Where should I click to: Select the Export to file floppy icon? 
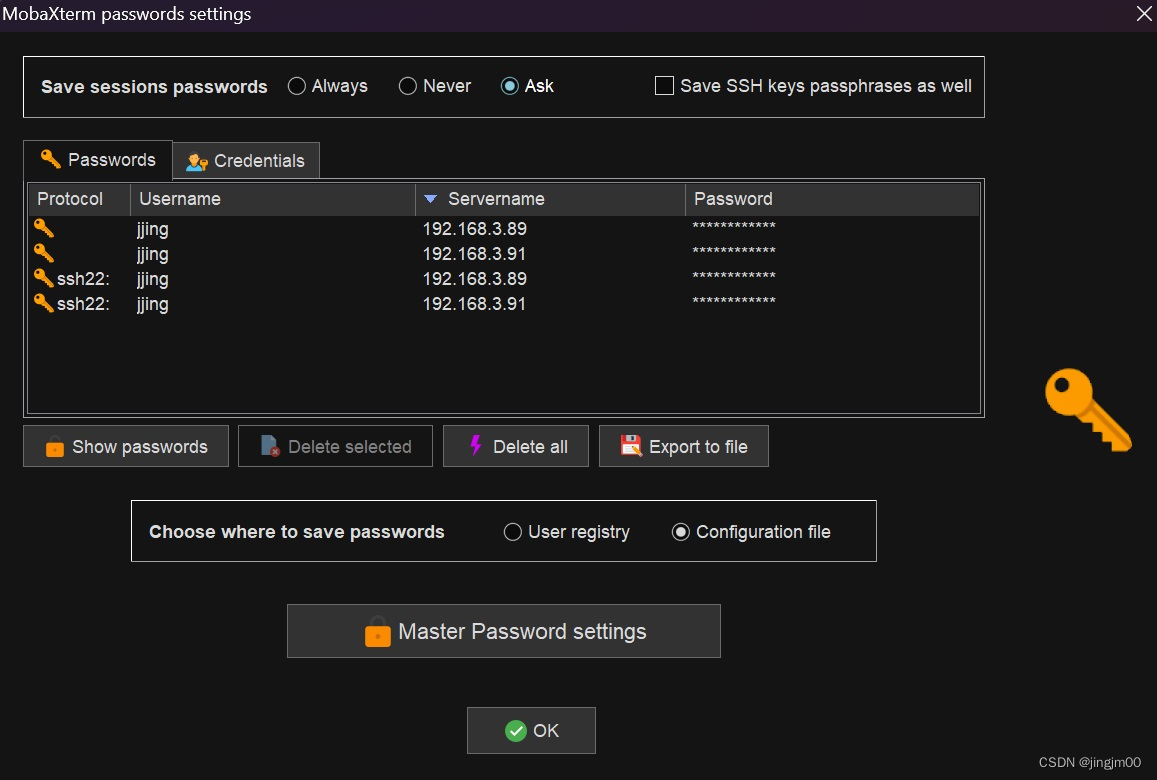[x=631, y=447]
